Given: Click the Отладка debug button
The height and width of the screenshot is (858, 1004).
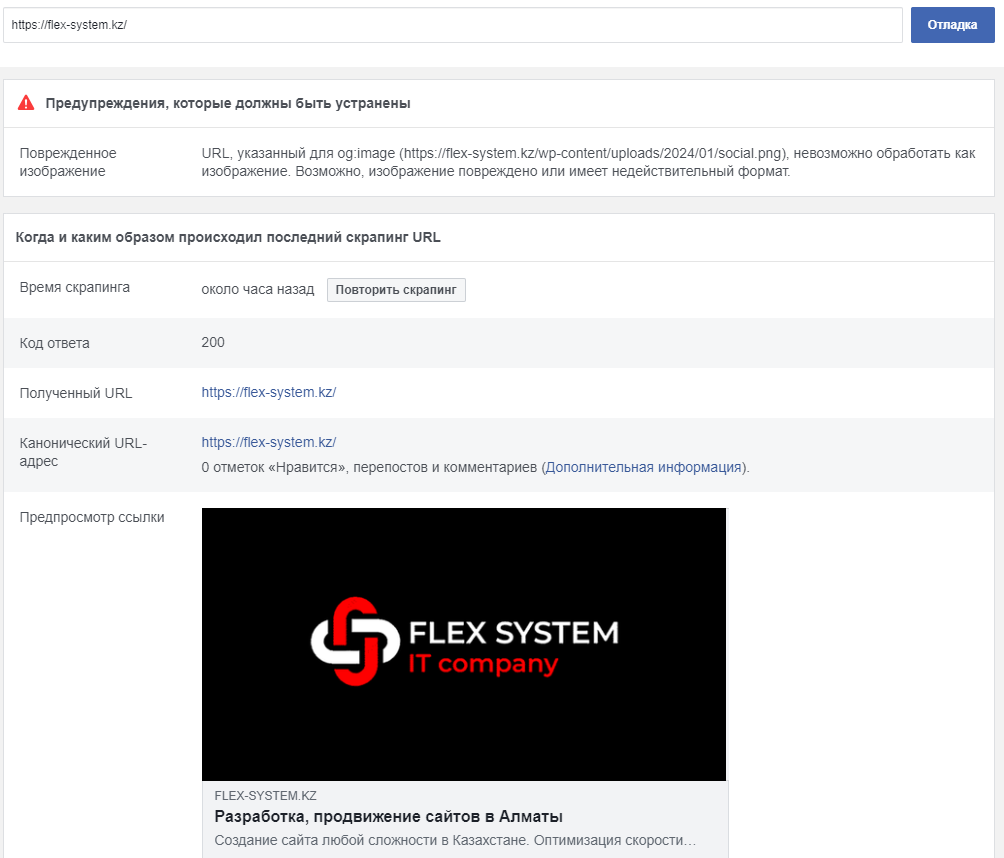Looking at the screenshot, I should [x=952, y=25].
